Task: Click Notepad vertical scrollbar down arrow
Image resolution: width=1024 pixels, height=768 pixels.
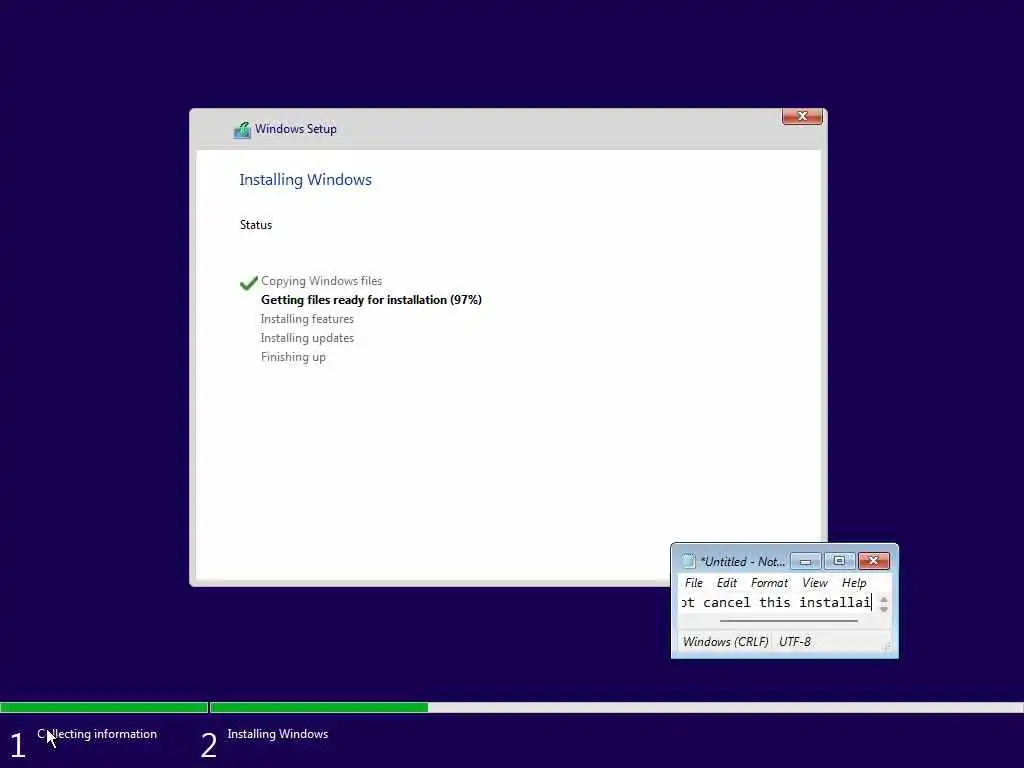Action: (884, 608)
